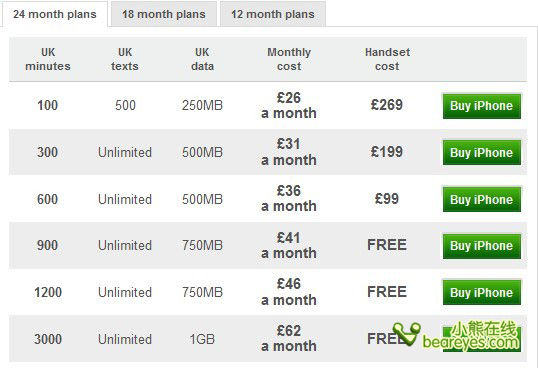This screenshot has height=368, width=538.
Task: Open the 18 month plans tab
Action: (164, 14)
